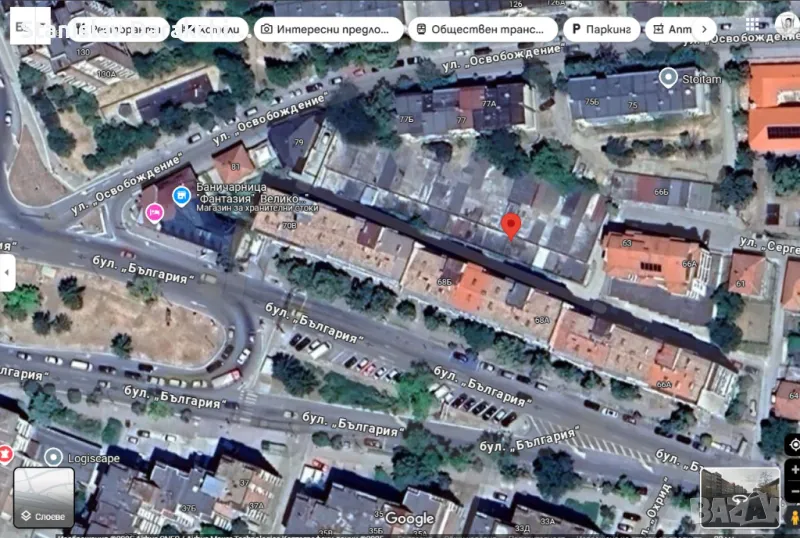Select the Паркинг category chip

(x=600, y=29)
